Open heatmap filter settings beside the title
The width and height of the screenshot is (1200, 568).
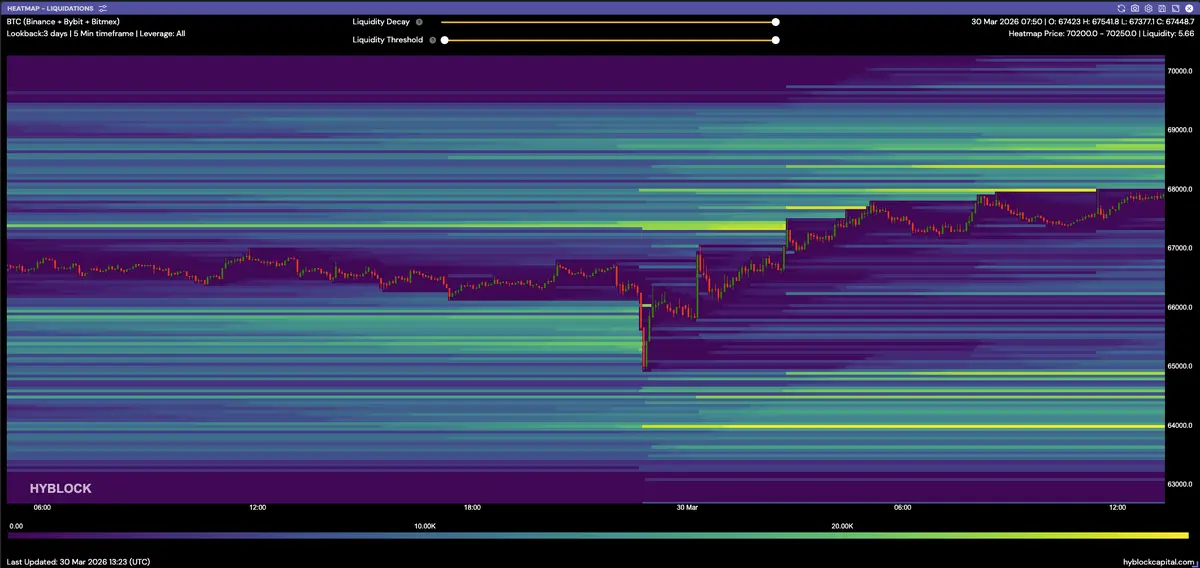click(x=103, y=8)
